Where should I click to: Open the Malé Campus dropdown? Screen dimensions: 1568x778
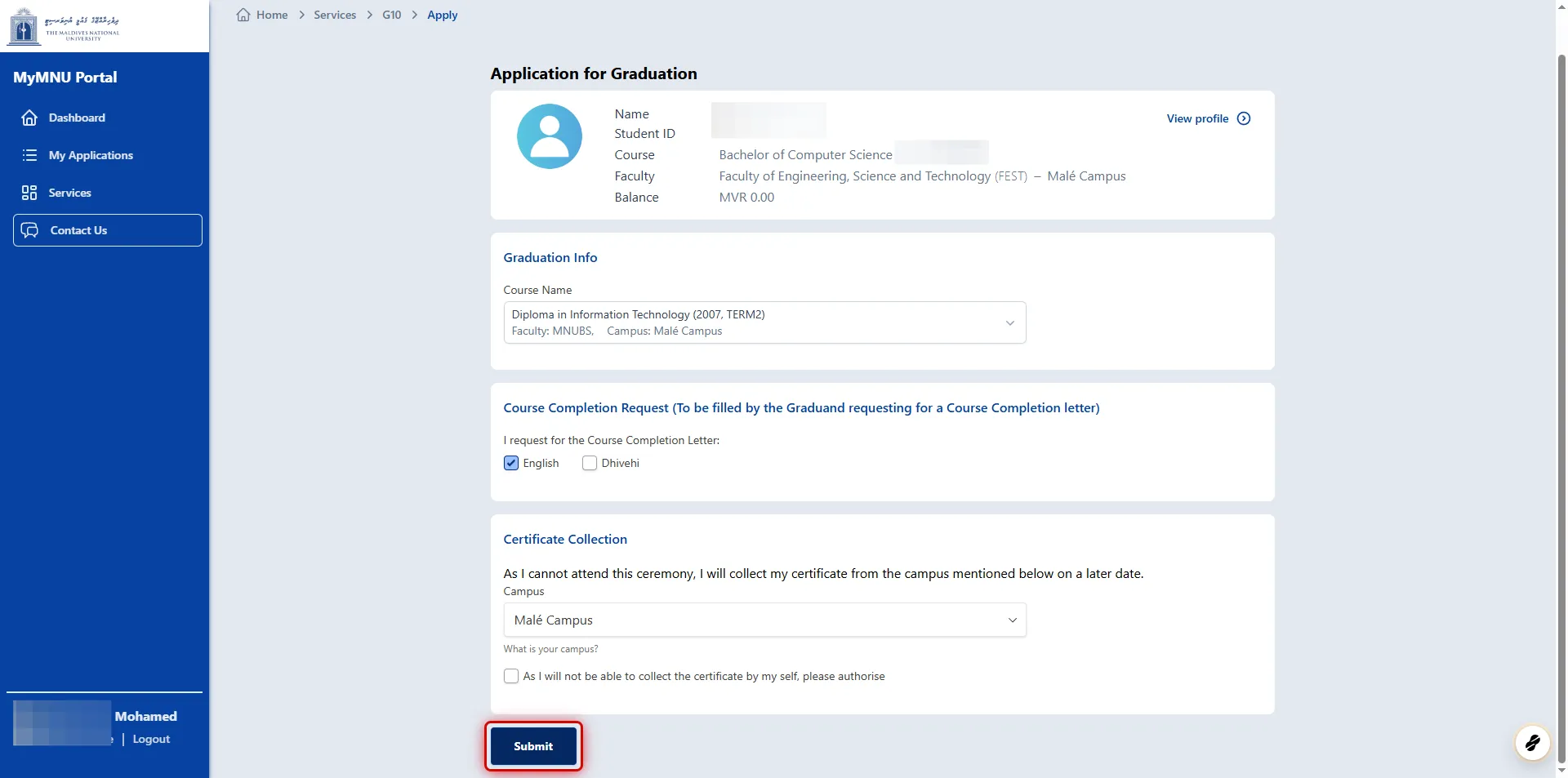764,620
